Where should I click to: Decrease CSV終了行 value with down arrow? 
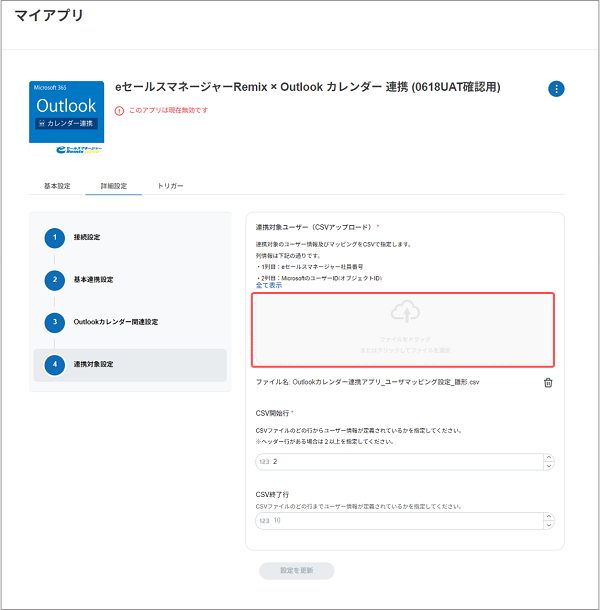pos(548,524)
